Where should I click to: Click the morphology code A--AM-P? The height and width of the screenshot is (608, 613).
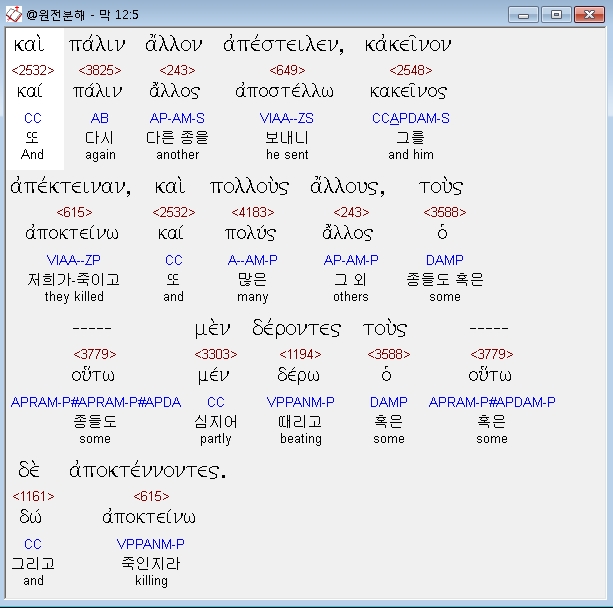253,260
